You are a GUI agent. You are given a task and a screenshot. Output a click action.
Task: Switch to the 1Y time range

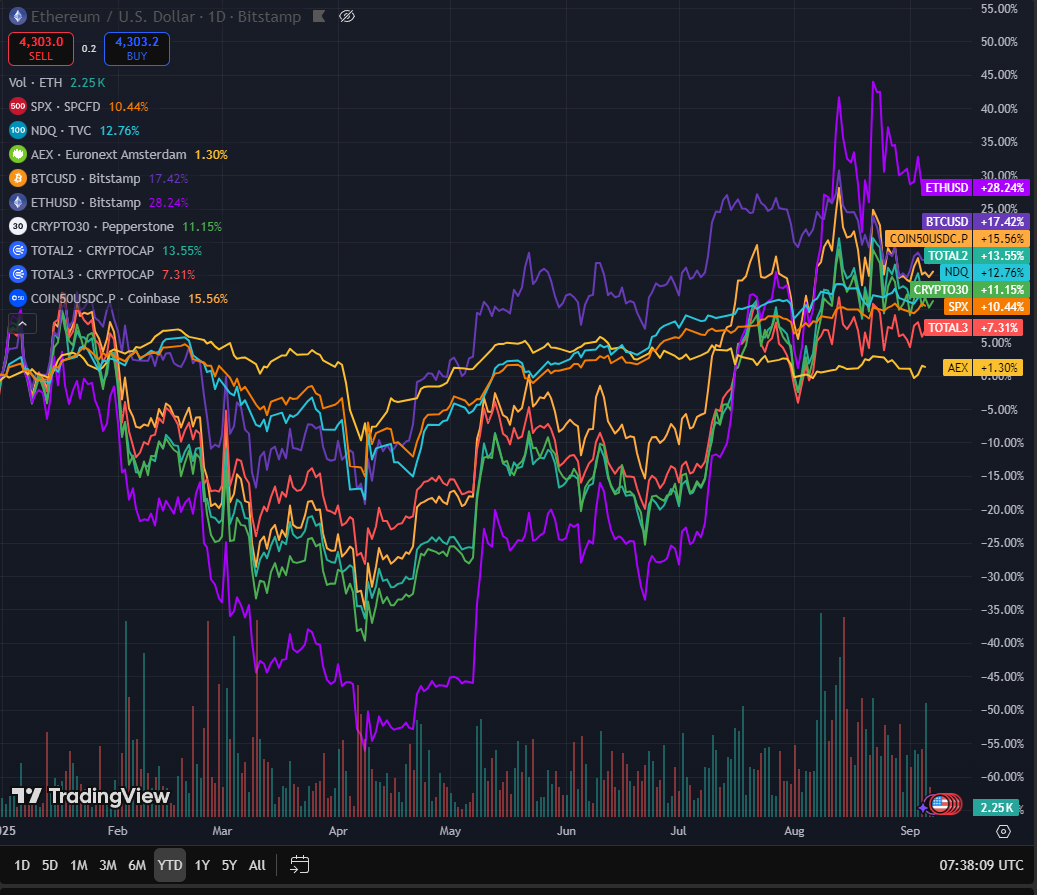(202, 865)
